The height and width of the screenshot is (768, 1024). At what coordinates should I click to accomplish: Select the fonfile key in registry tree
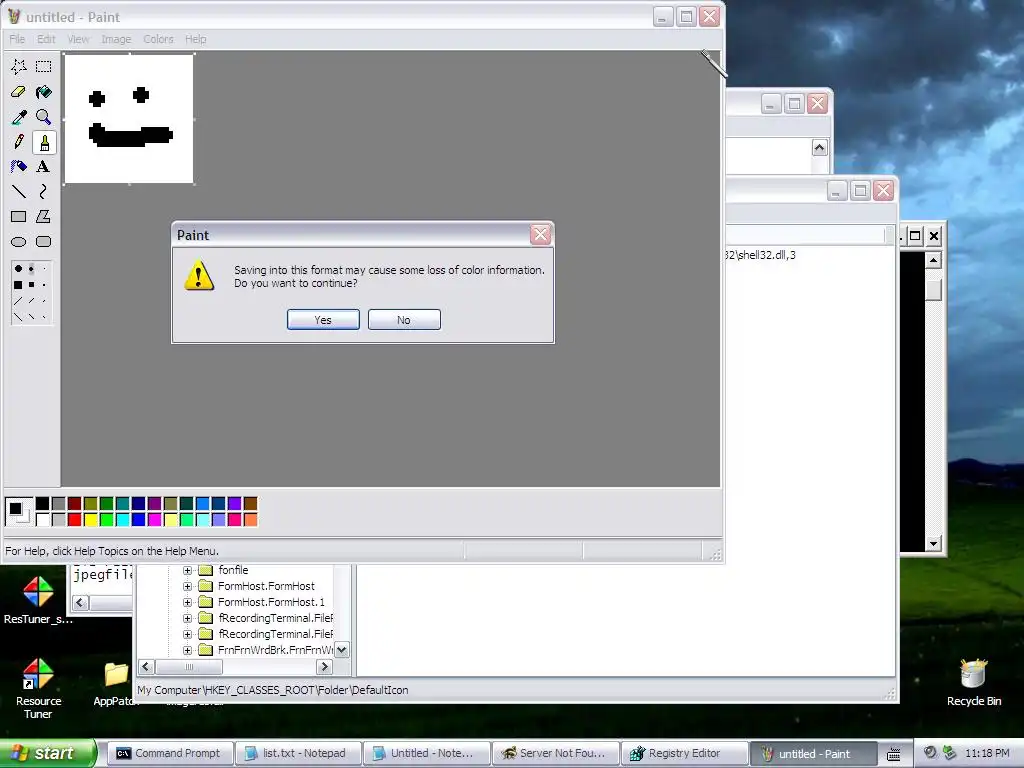click(233, 570)
